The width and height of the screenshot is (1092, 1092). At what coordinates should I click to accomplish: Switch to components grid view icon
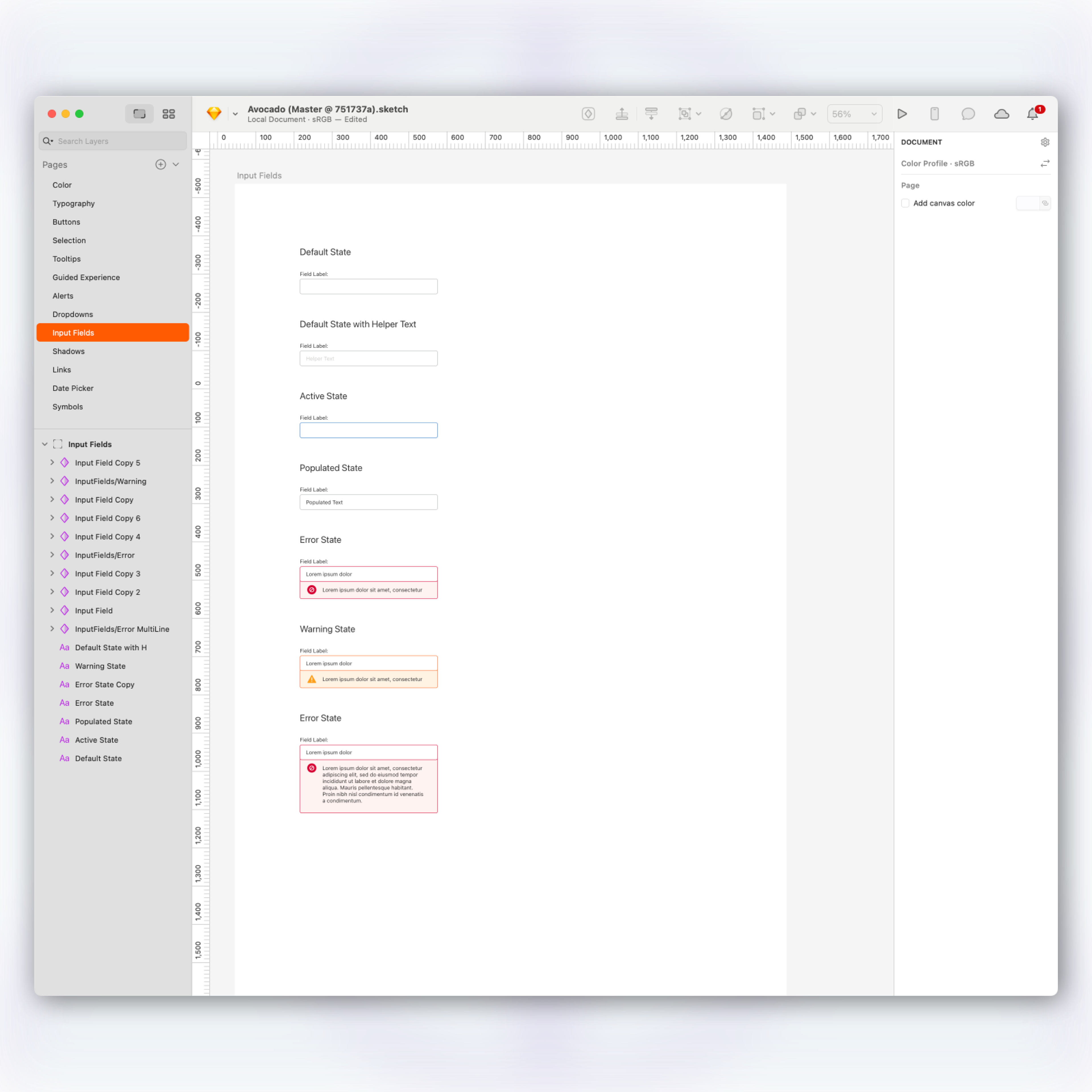[x=168, y=114]
